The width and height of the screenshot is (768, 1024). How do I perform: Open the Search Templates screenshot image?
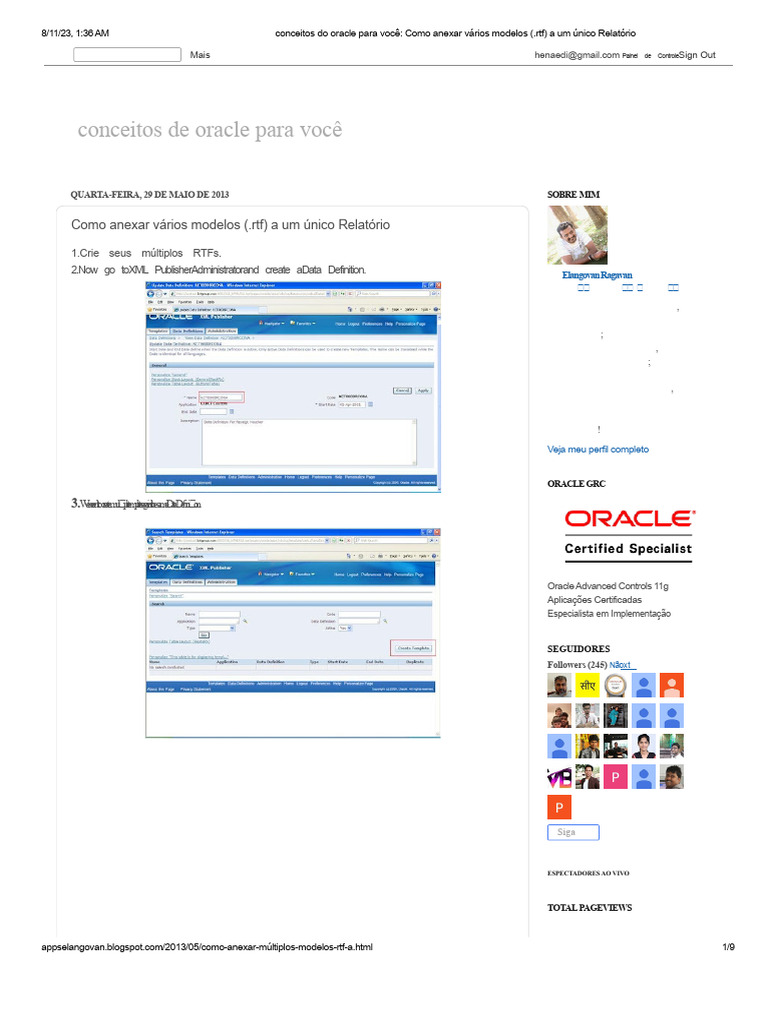click(293, 633)
